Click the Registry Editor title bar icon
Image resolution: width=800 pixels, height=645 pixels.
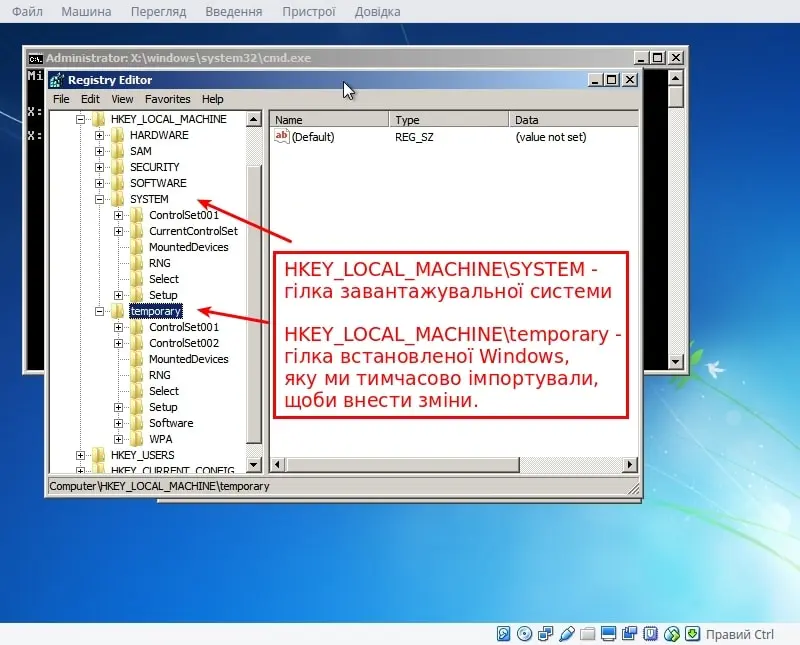pos(57,80)
